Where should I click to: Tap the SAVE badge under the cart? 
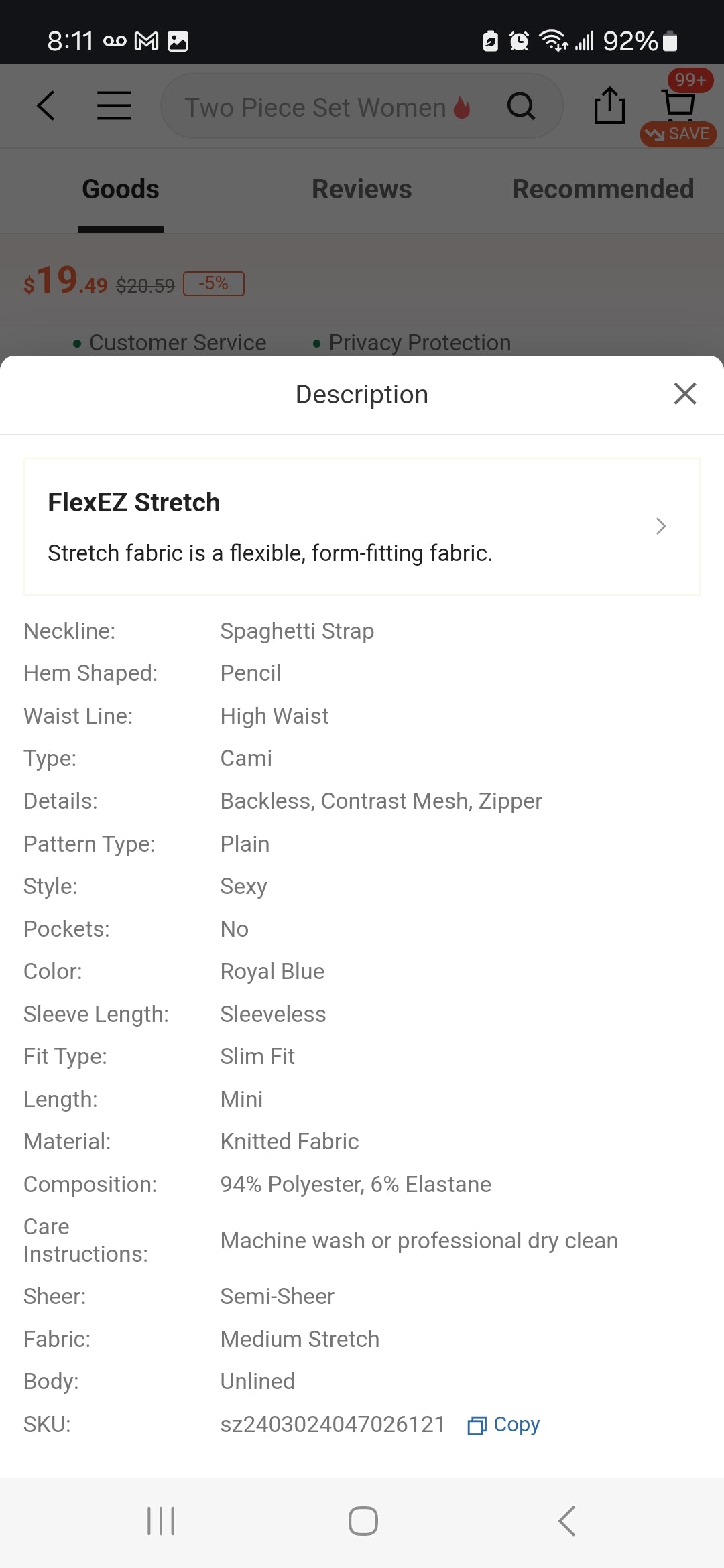678,134
